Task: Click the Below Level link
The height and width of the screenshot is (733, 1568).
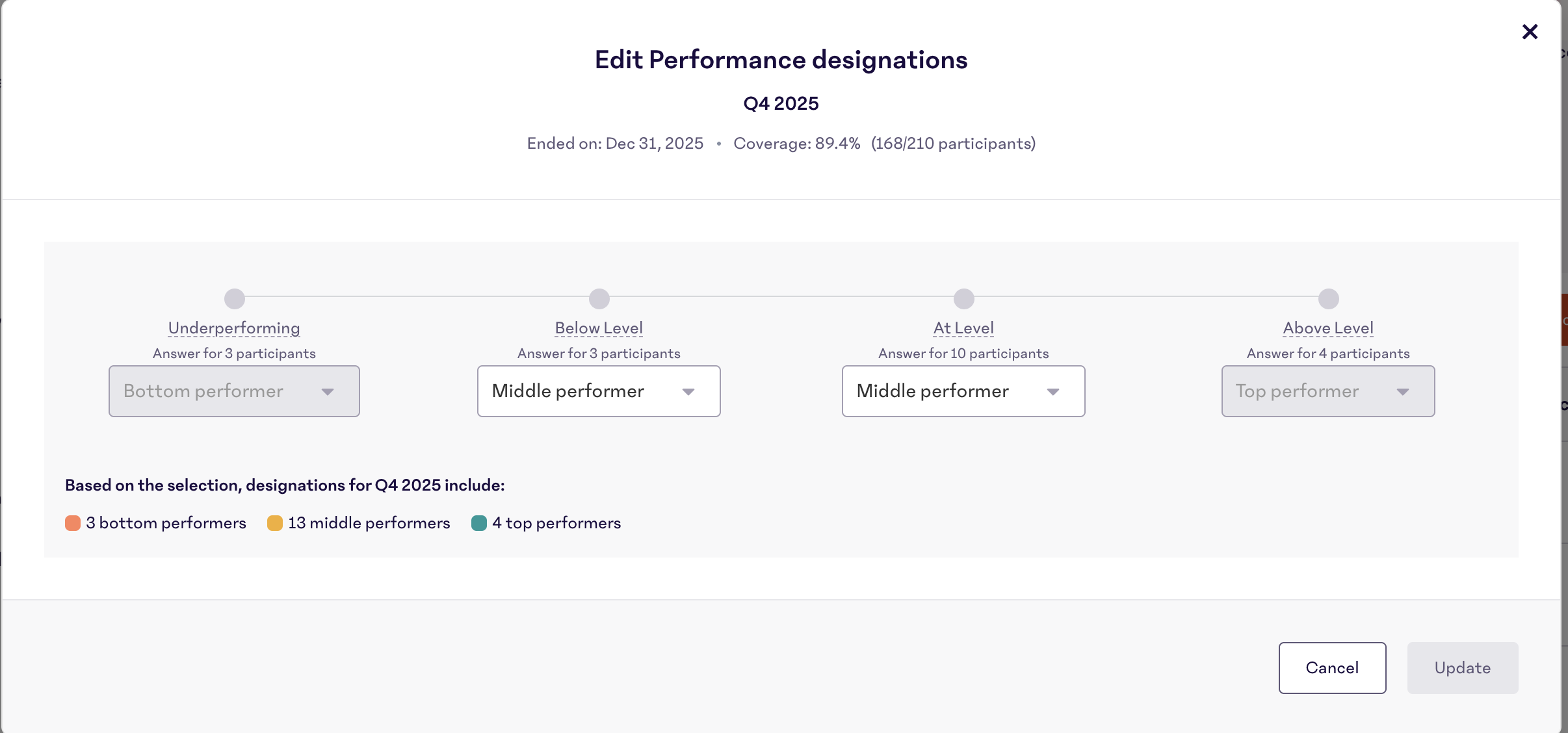Action: (x=597, y=328)
